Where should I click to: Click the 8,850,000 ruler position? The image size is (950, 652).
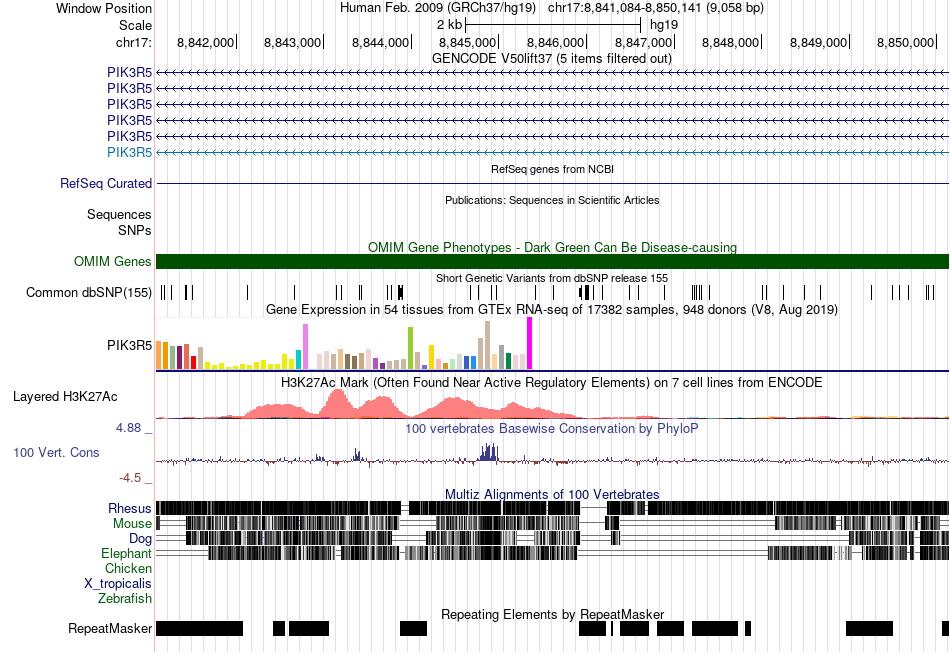click(x=905, y=42)
